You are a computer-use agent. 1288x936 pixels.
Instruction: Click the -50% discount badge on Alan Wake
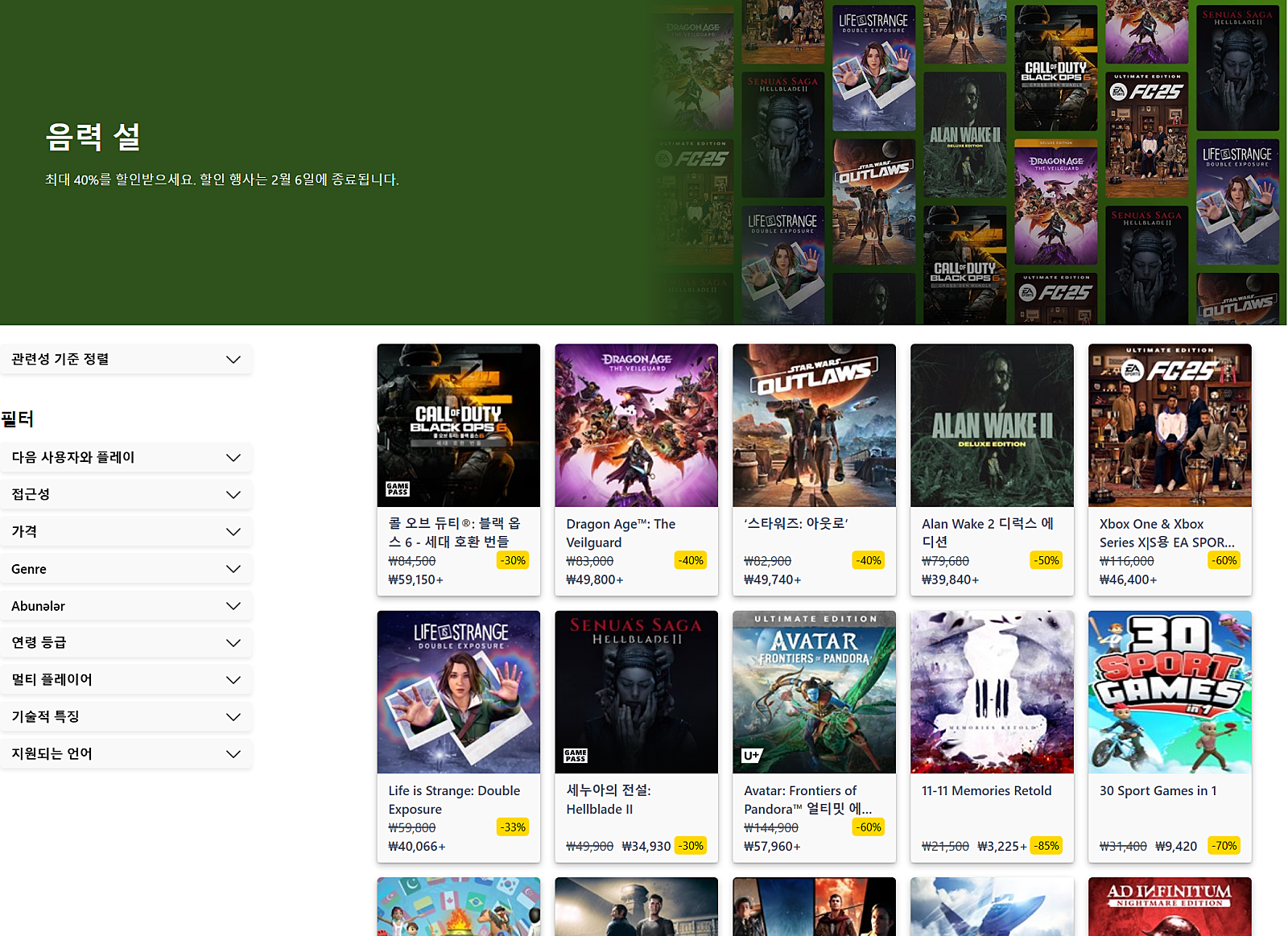click(1046, 560)
